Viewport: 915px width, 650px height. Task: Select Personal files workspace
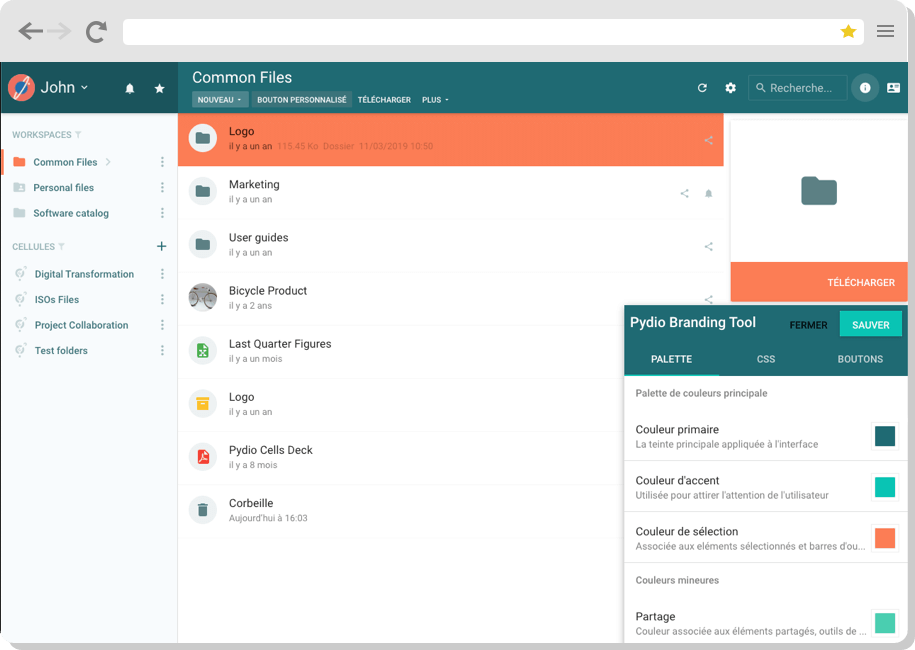coord(63,187)
